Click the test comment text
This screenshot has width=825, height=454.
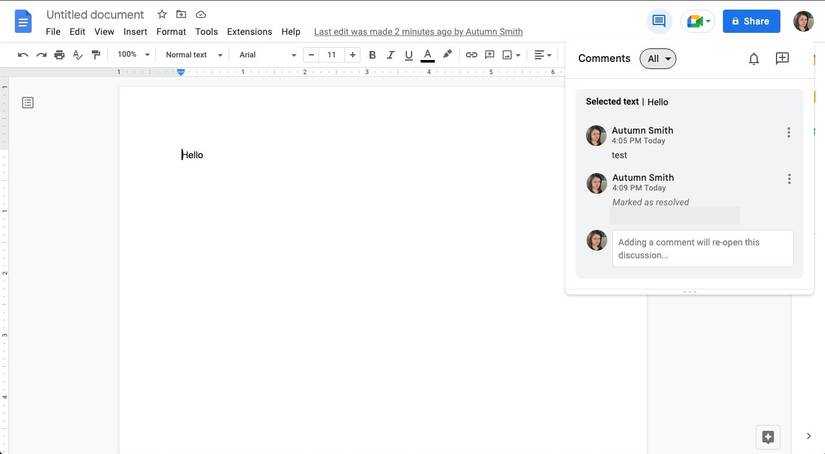(x=619, y=155)
